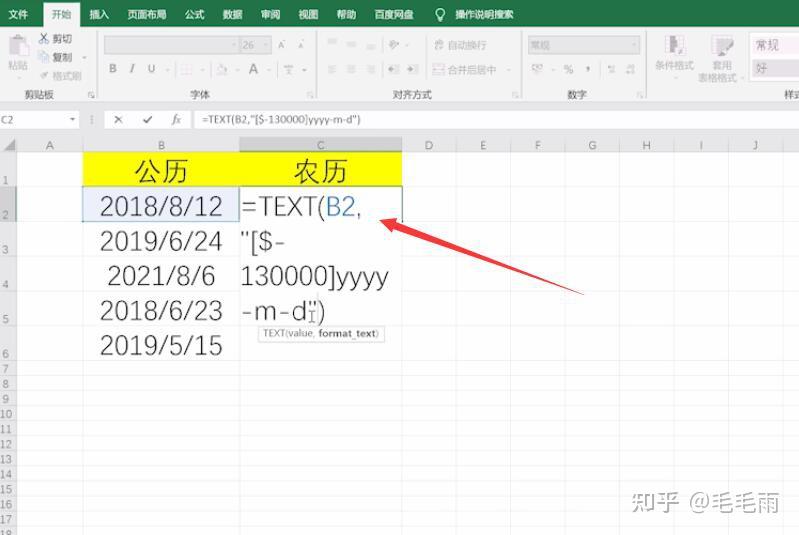Expand the Name Box dropdown arrow

(x=72, y=120)
